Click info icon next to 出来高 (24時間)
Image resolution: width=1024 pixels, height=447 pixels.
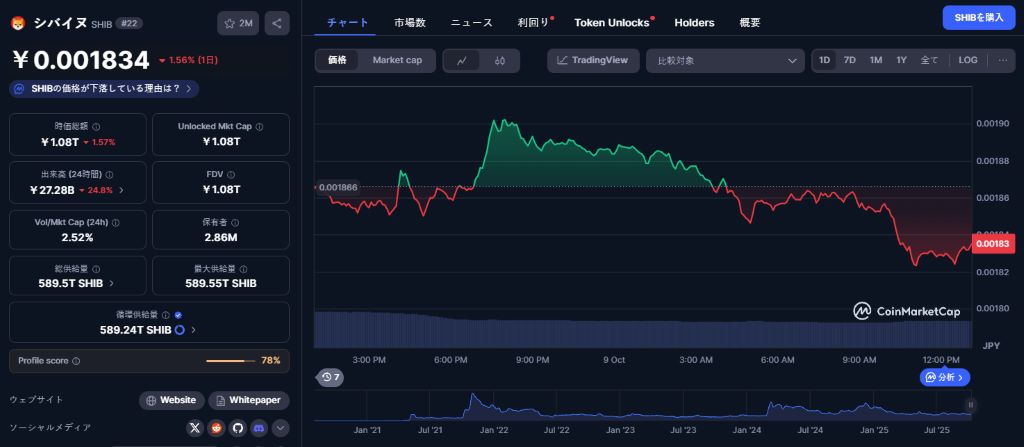coord(109,175)
